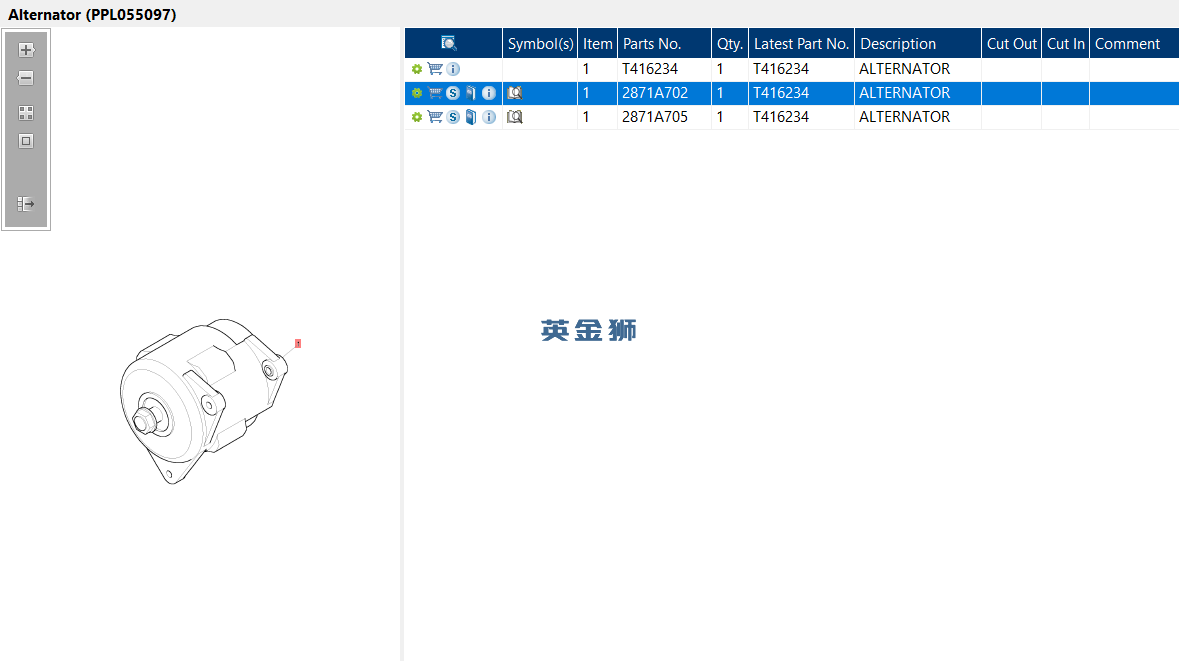The width and height of the screenshot is (1179, 661).
Task: Click the S supersession icon for 2871A705
Action: (453, 117)
